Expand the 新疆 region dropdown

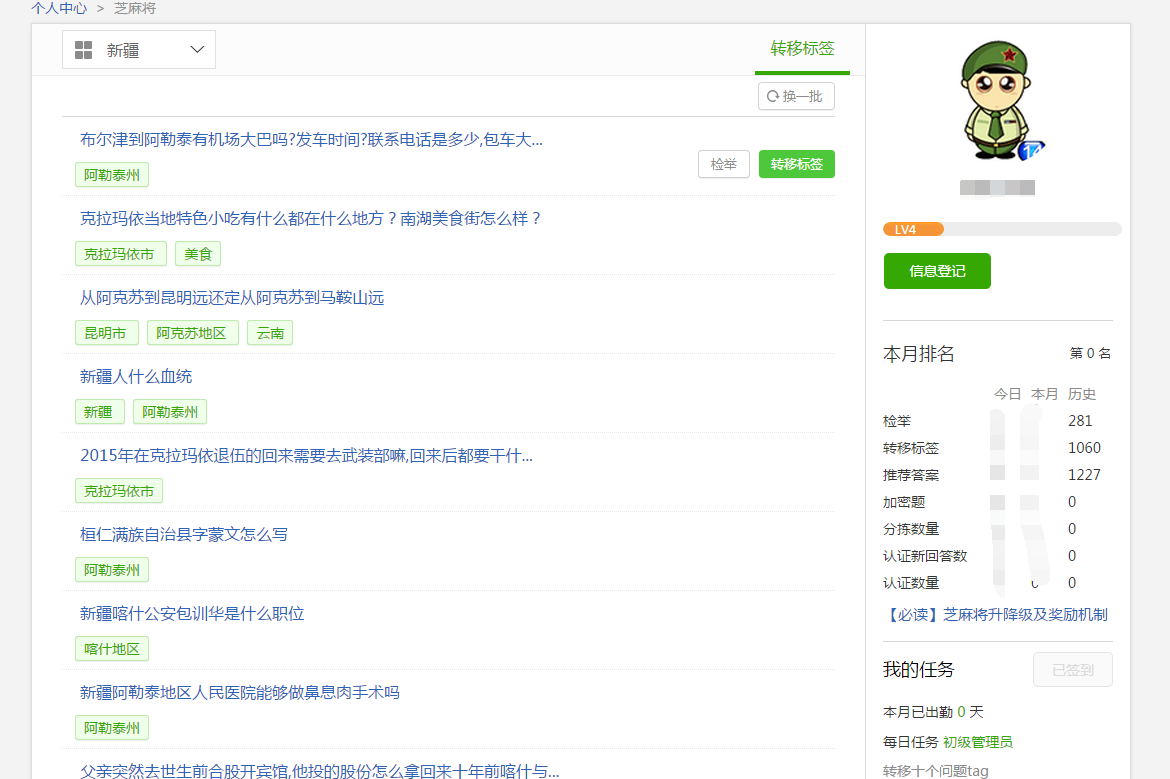click(197, 50)
